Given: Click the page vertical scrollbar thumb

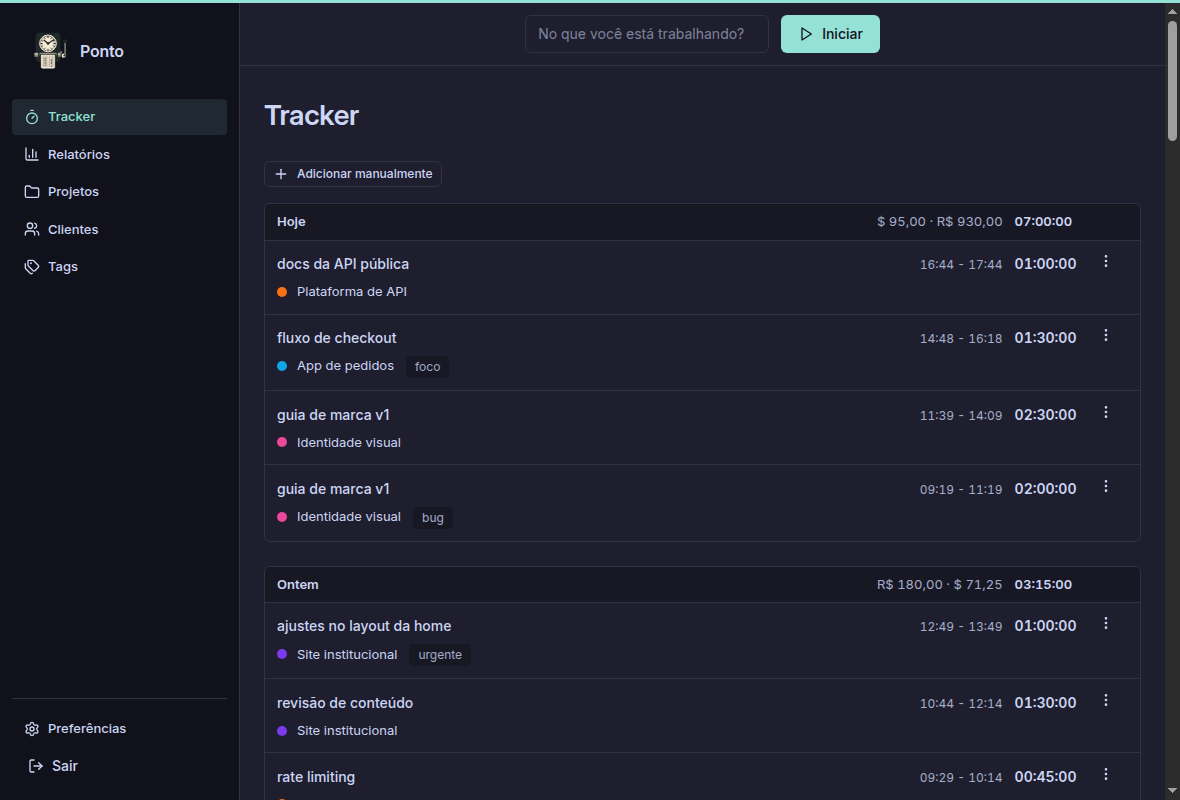Looking at the screenshot, I should [x=1172, y=81].
